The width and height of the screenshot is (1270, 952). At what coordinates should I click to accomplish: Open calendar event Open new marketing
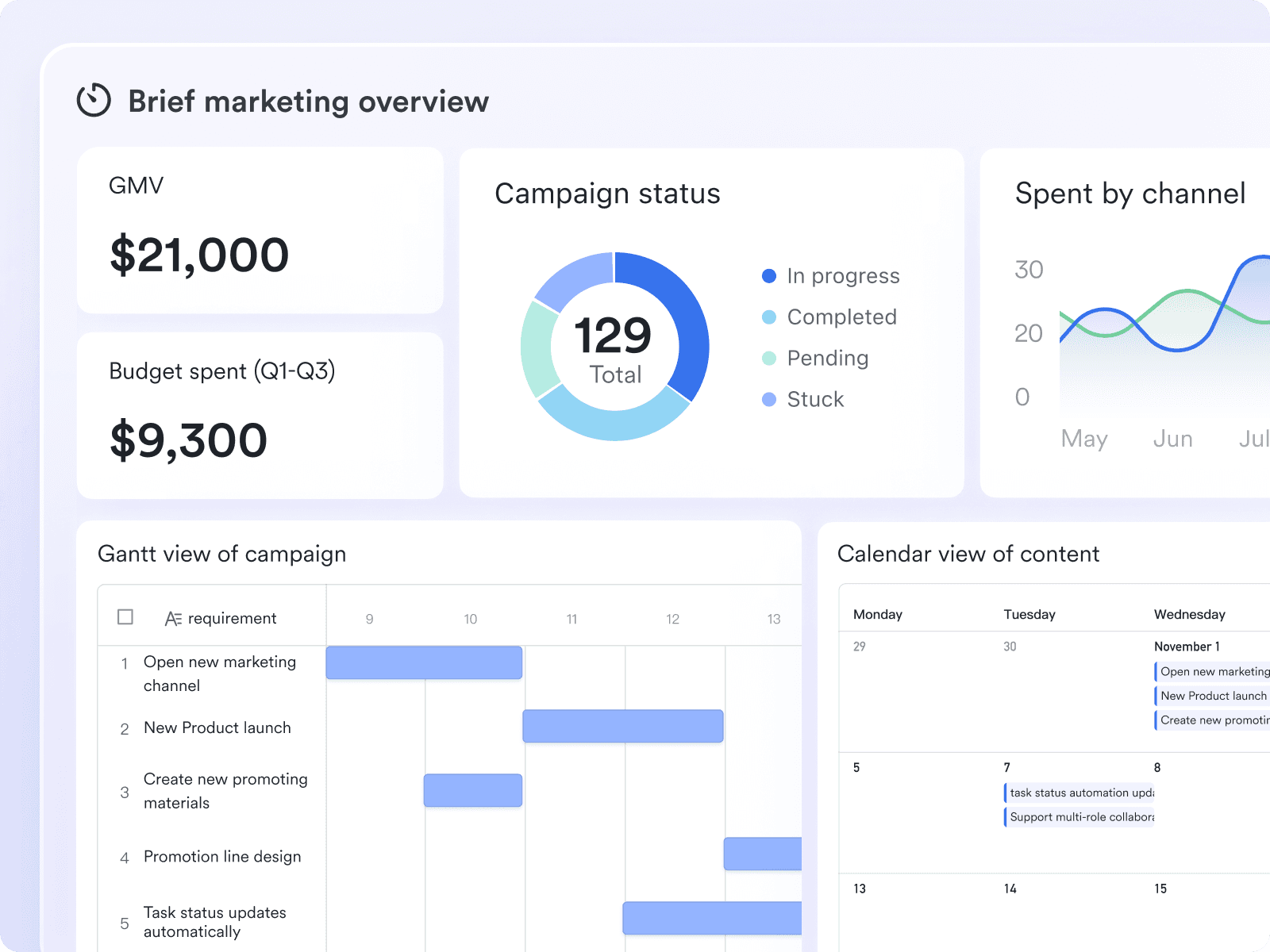point(1212,671)
